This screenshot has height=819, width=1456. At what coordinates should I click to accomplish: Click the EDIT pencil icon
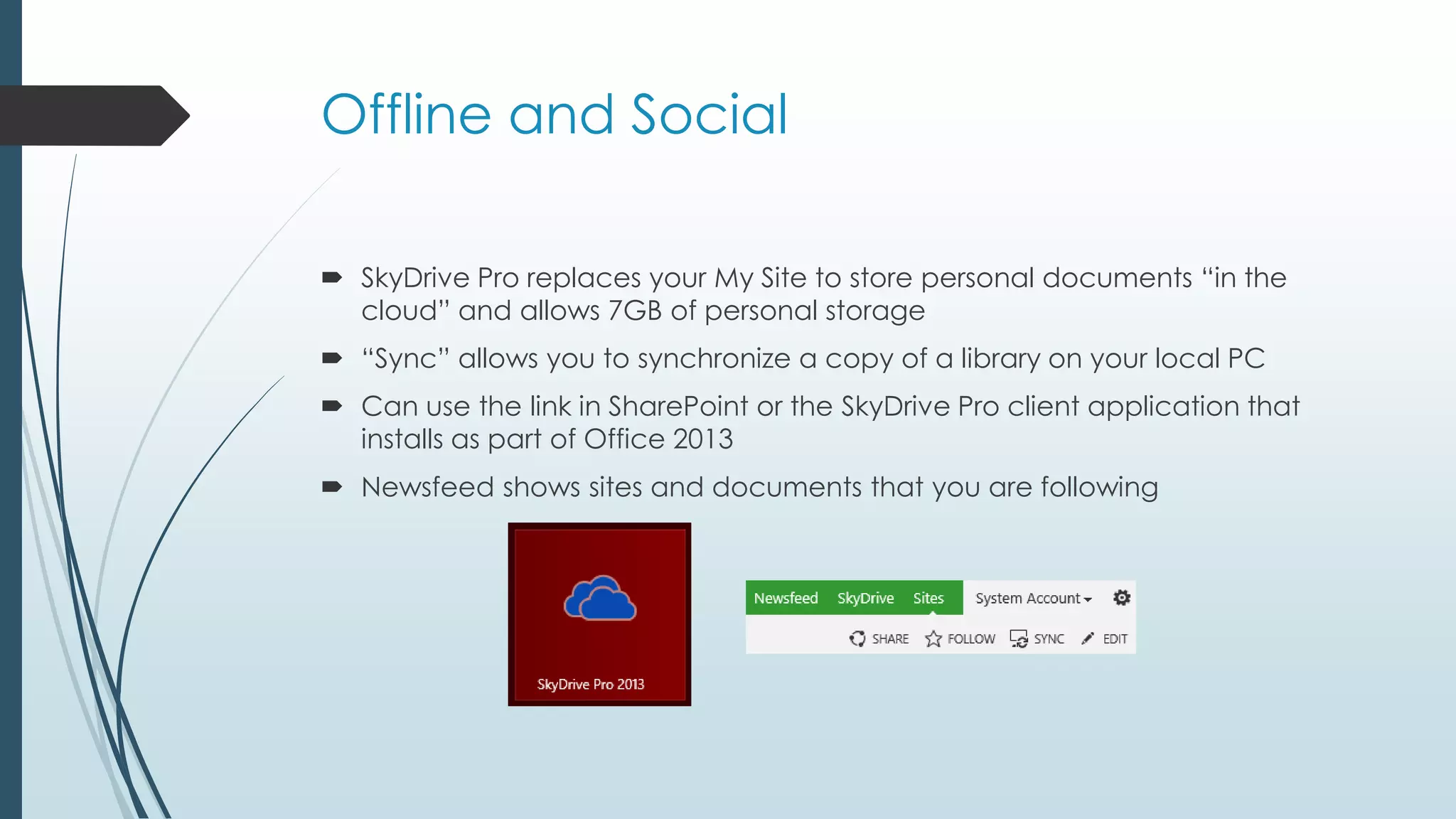point(1088,638)
